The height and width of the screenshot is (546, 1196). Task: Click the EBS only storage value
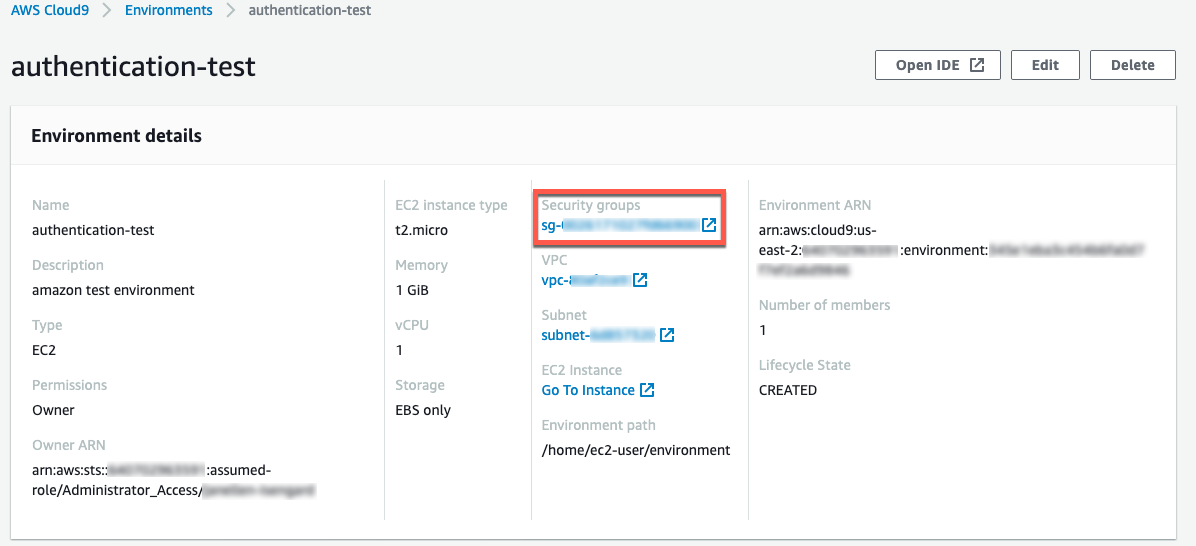(x=423, y=410)
